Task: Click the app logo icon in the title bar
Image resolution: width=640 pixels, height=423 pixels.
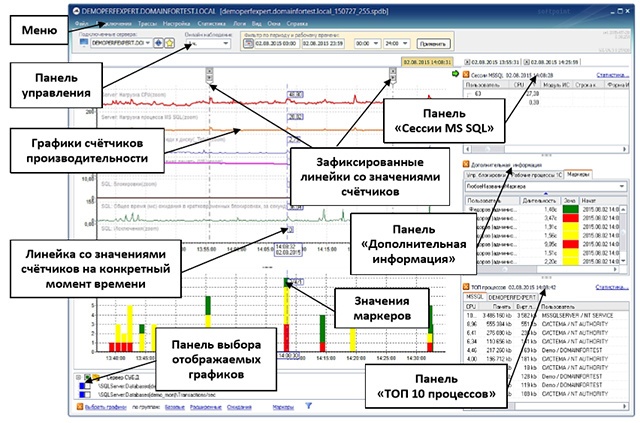Action: tap(76, 11)
